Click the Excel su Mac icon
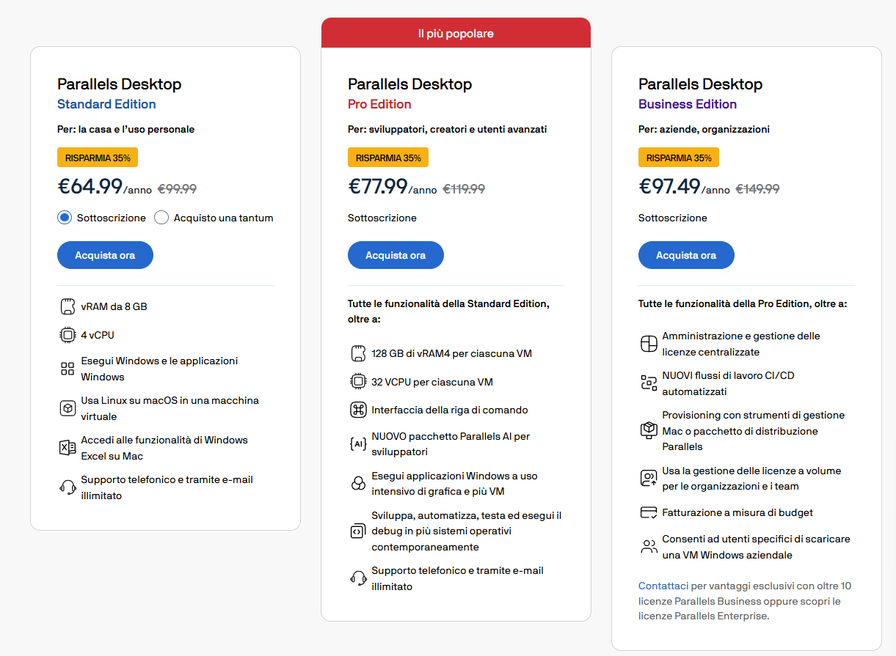 [68, 448]
